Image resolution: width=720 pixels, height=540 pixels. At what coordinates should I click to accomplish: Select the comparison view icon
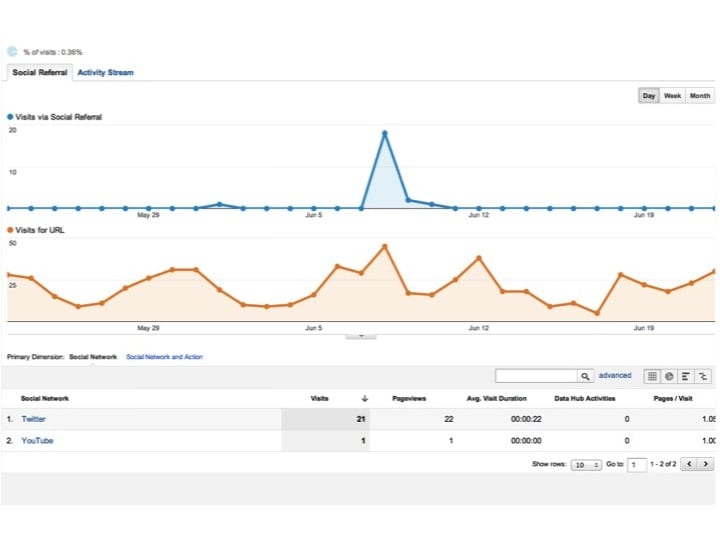point(703,376)
